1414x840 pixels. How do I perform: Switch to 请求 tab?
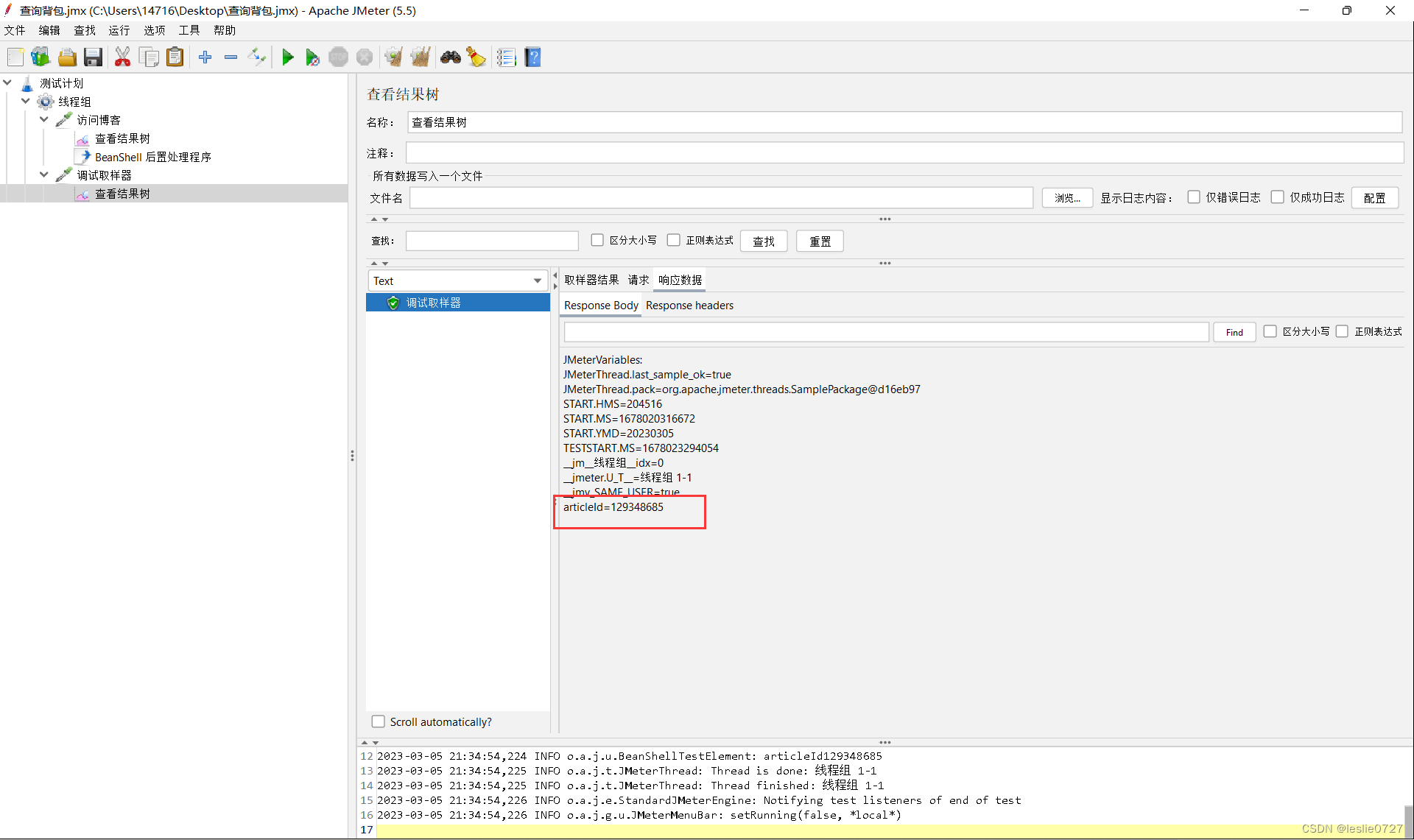[x=639, y=280]
